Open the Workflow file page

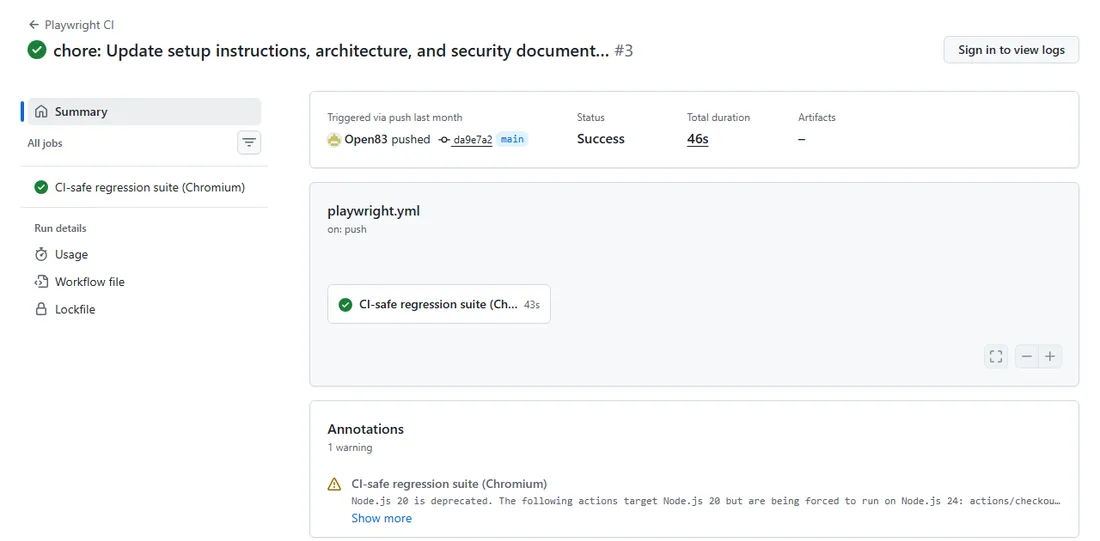tap(79, 281)
